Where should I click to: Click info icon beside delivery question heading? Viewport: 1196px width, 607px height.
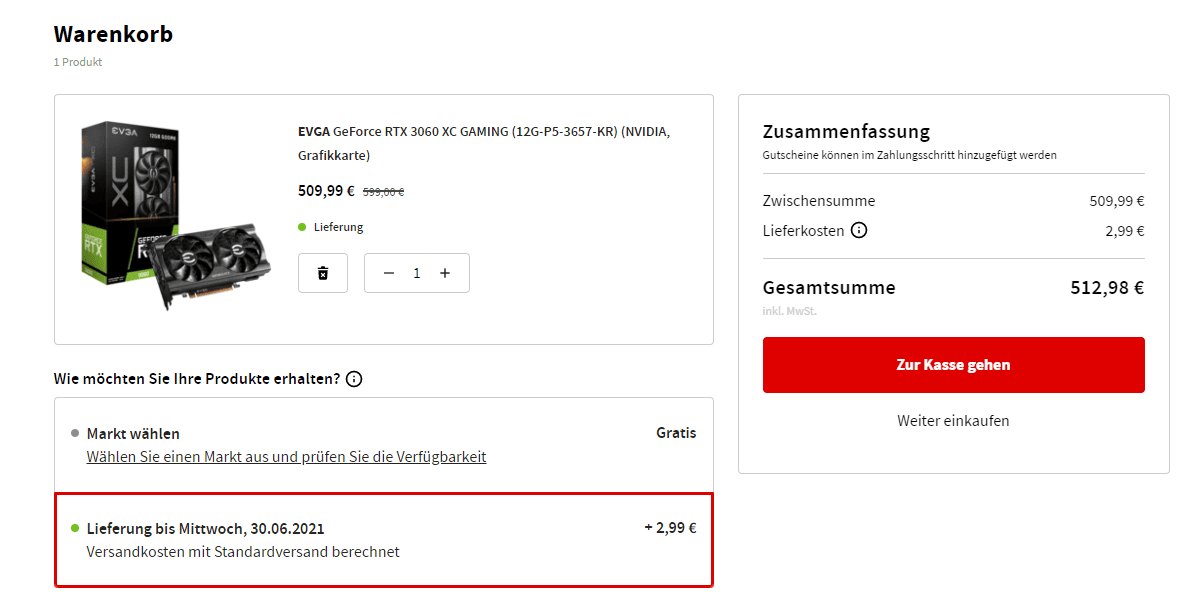click(354, 379)
